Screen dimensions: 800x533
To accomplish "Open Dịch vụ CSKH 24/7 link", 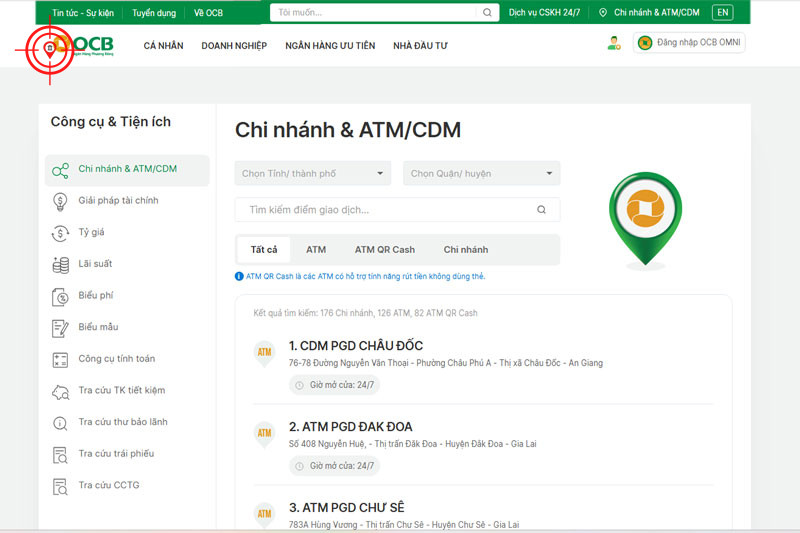I will click(x=544, y=13).
